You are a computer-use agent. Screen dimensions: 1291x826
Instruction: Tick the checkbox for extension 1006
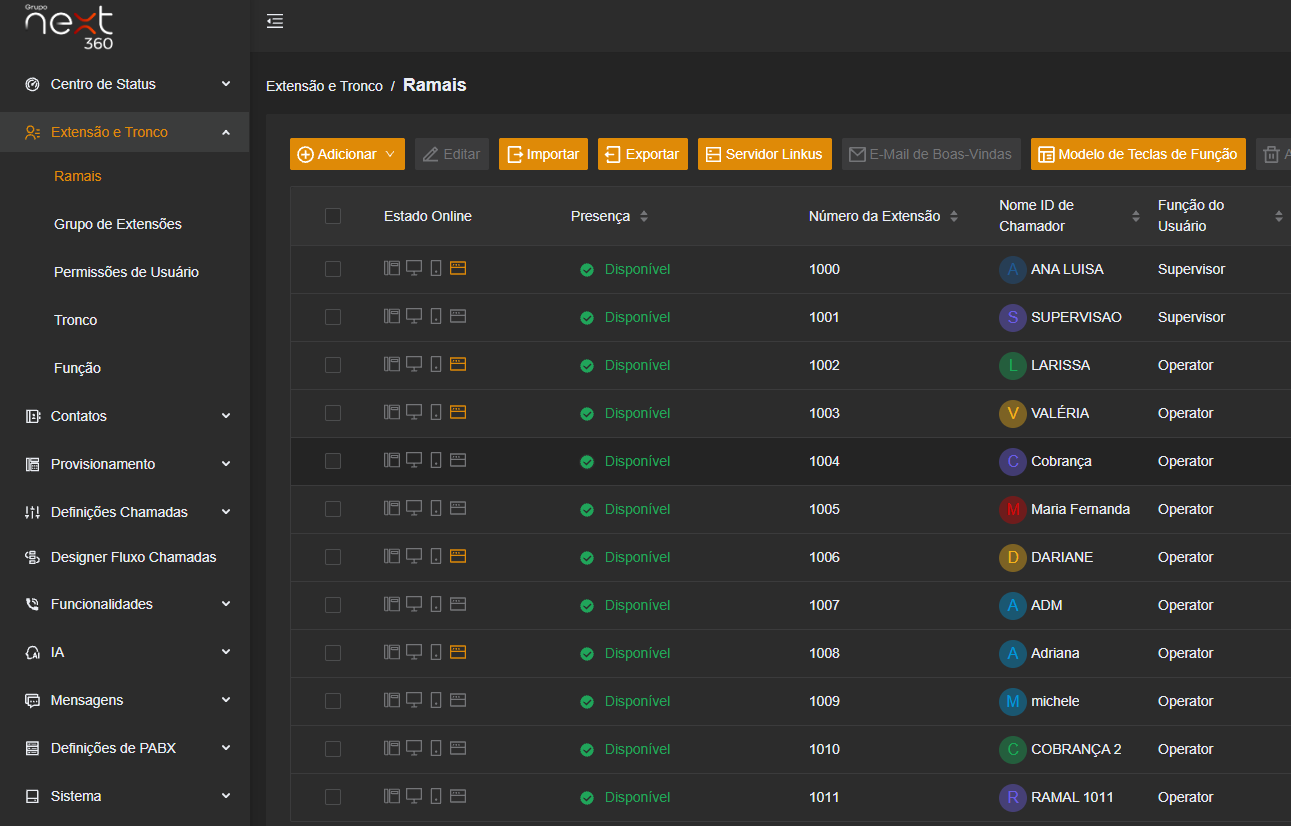(333, 557)
